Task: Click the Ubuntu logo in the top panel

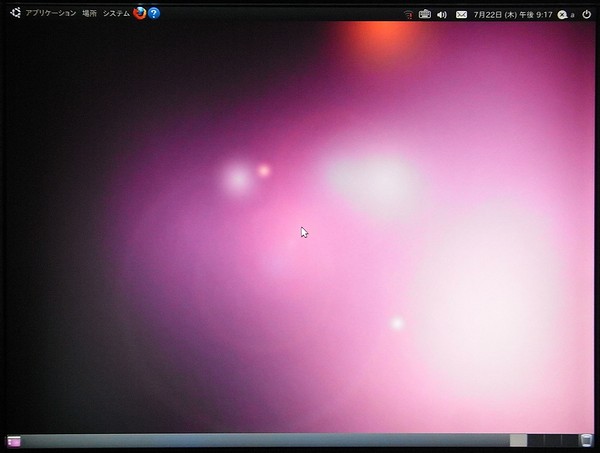Action: [x=15, y=13]
